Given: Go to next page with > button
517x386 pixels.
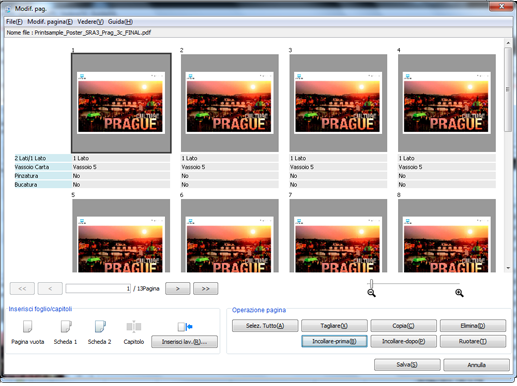Looking at the screenshot, I should [178, 288].
